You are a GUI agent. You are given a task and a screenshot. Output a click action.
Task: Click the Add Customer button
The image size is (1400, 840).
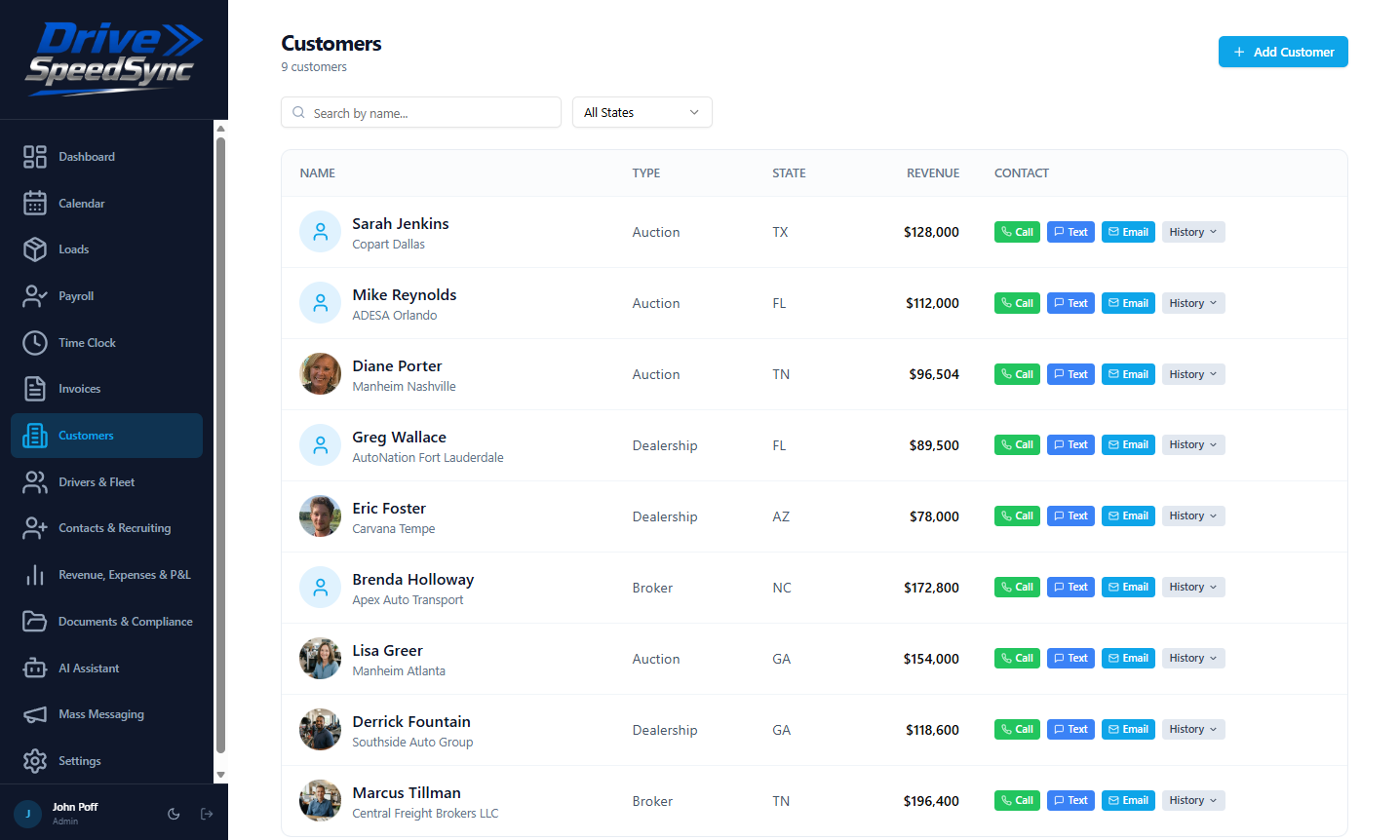pyautogui.click(x=1283, y=52)
